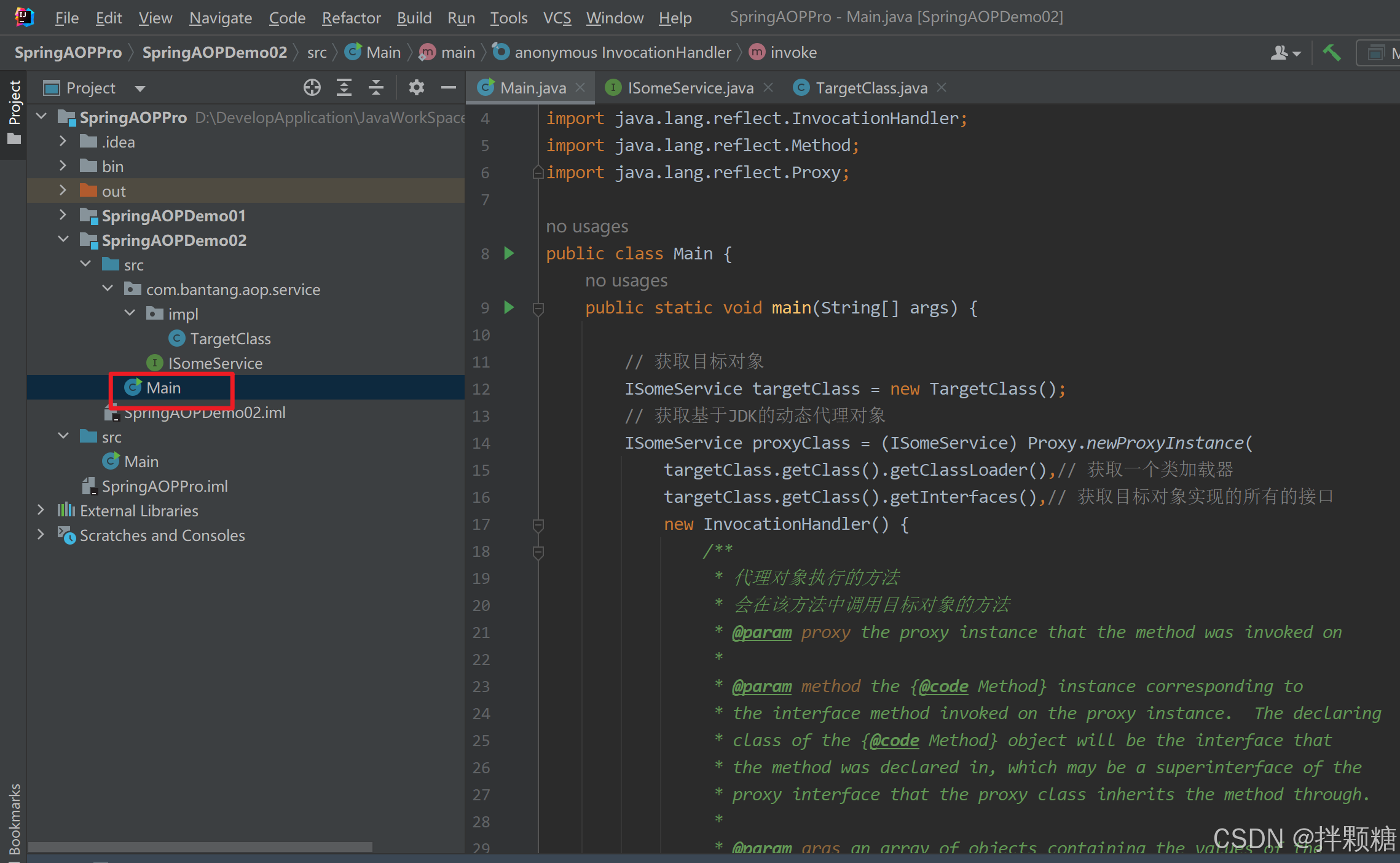
Task: Click the Expand All icon in Project panel
Action: coord(344,88)
